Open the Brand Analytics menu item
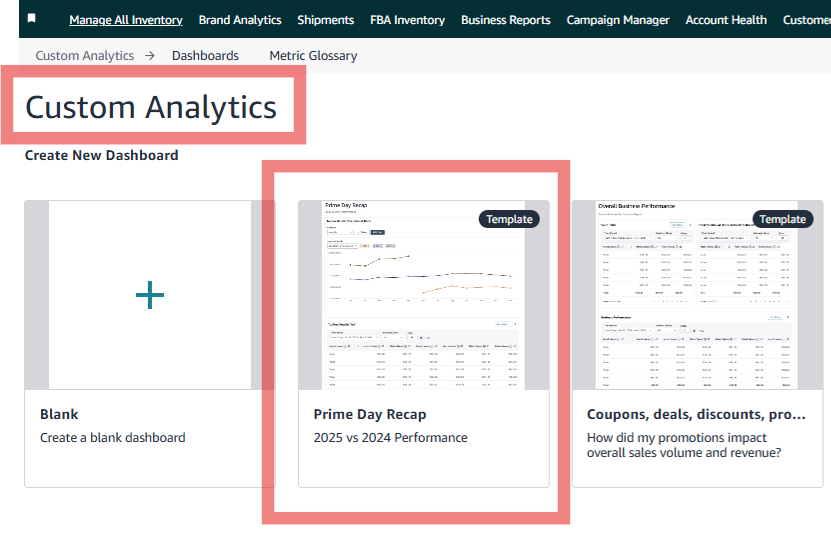Image resolution: width=831 pixels, height=542 pixels. [240, 20]
